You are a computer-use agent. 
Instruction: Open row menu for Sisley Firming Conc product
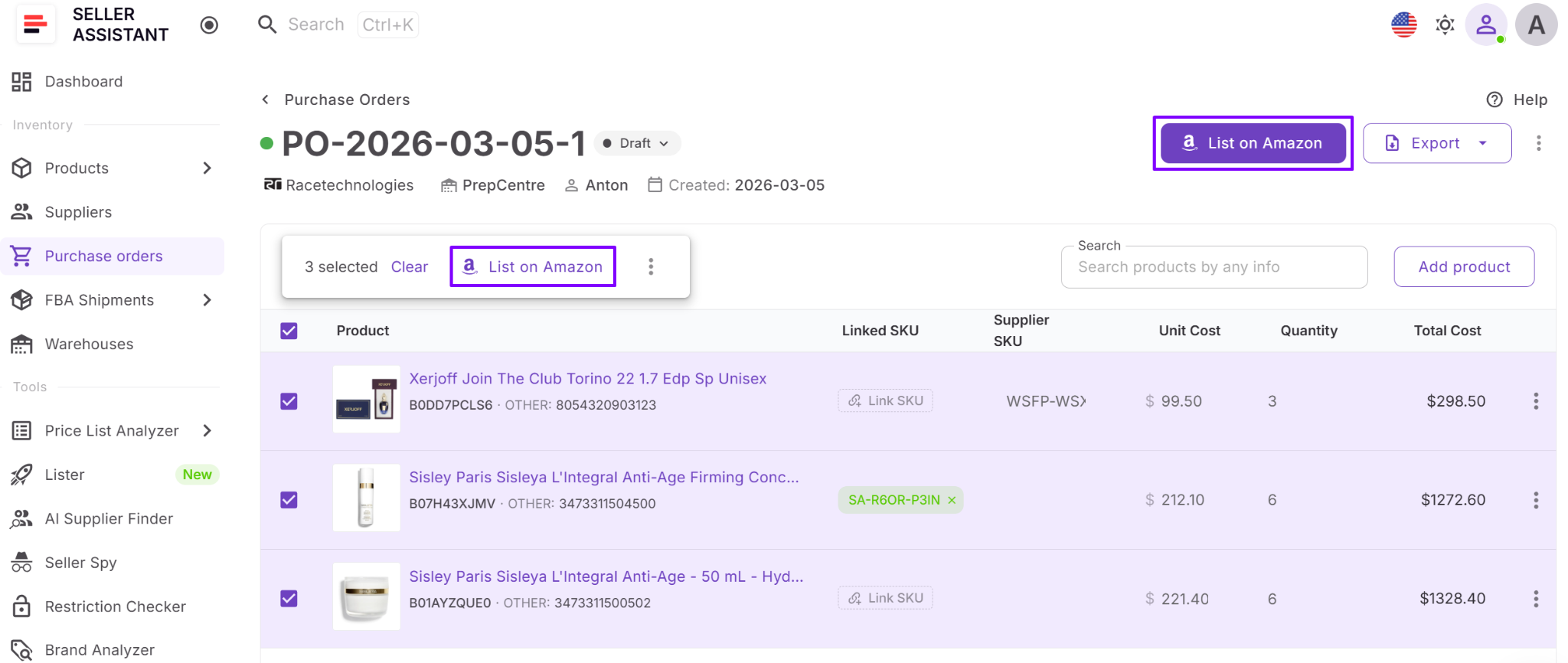click(1535, 500)
